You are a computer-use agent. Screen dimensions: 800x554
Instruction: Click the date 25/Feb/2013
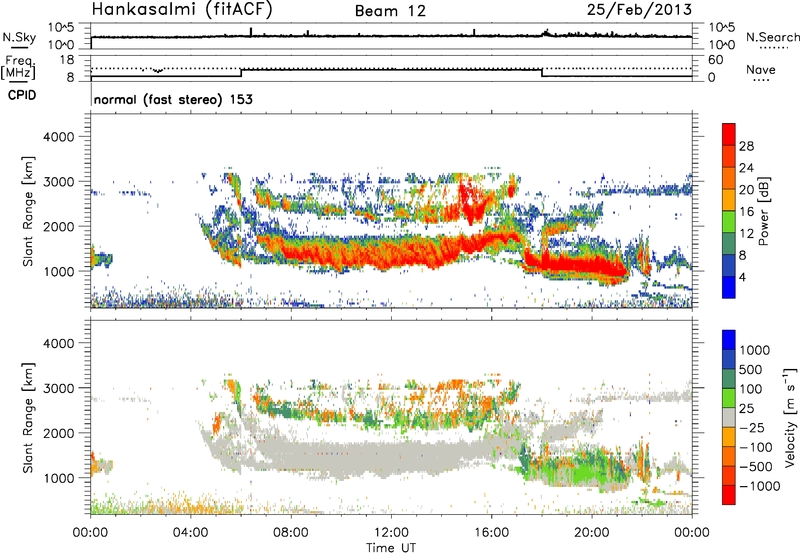[x=639, y=9]
